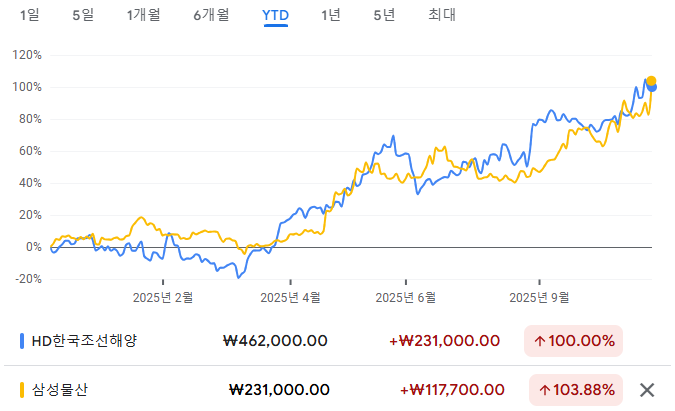
Task: Click the ↑100.00% change badge
Action: (573, 341)
